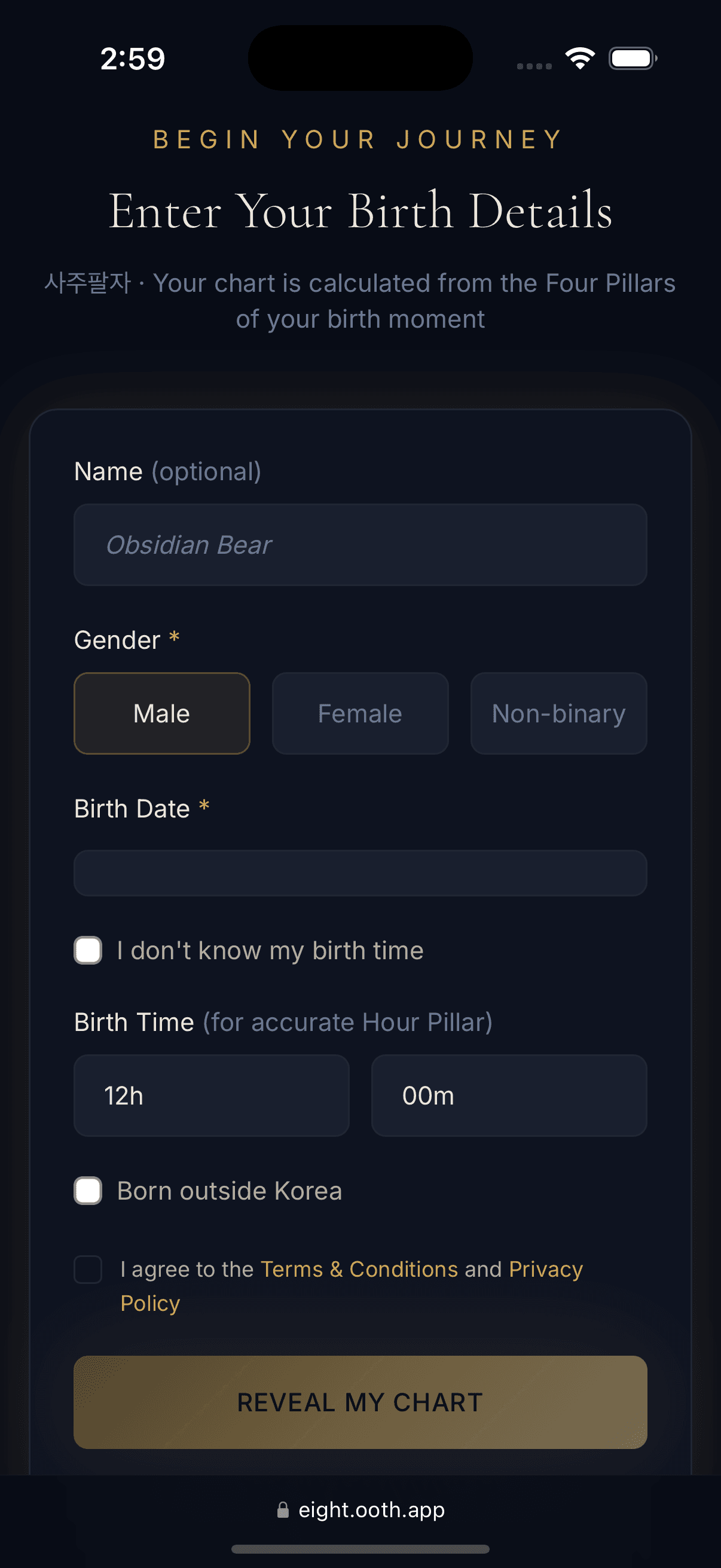
Task: Choose the Non-binary gender option
Action: pos(558,713)
